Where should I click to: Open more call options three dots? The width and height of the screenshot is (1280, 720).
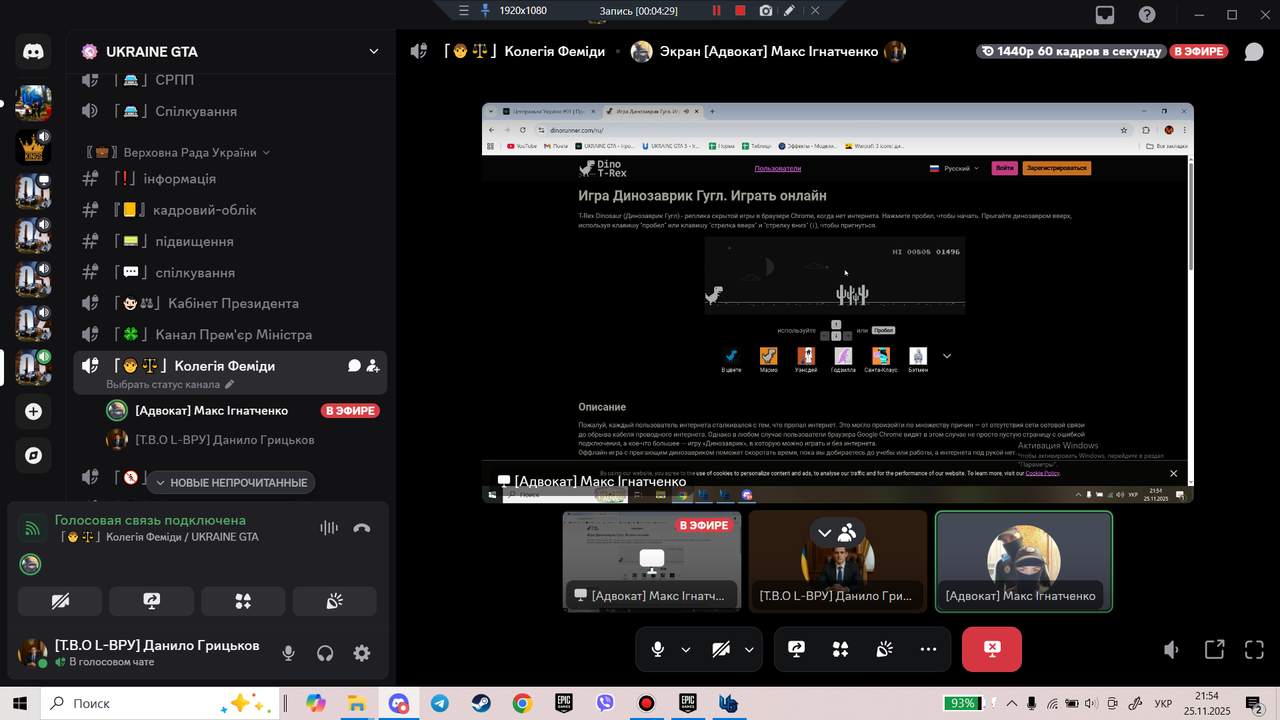(x=928, y=649)
